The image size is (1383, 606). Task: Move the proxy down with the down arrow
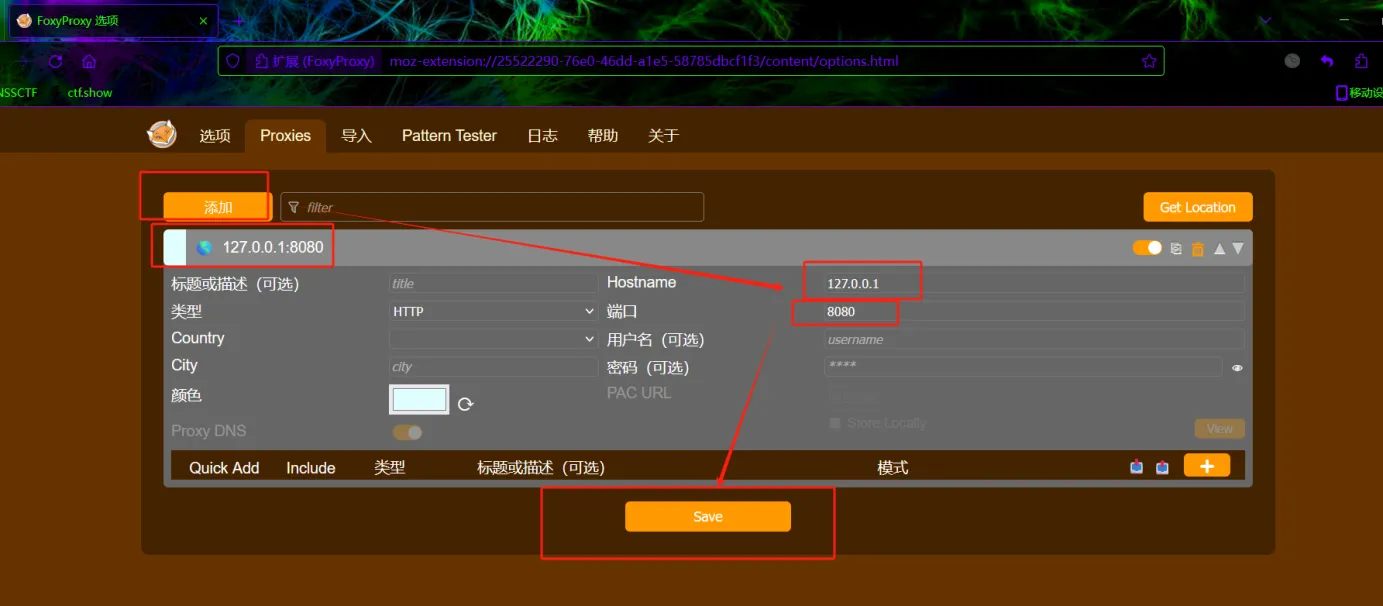click(1238, 248)
